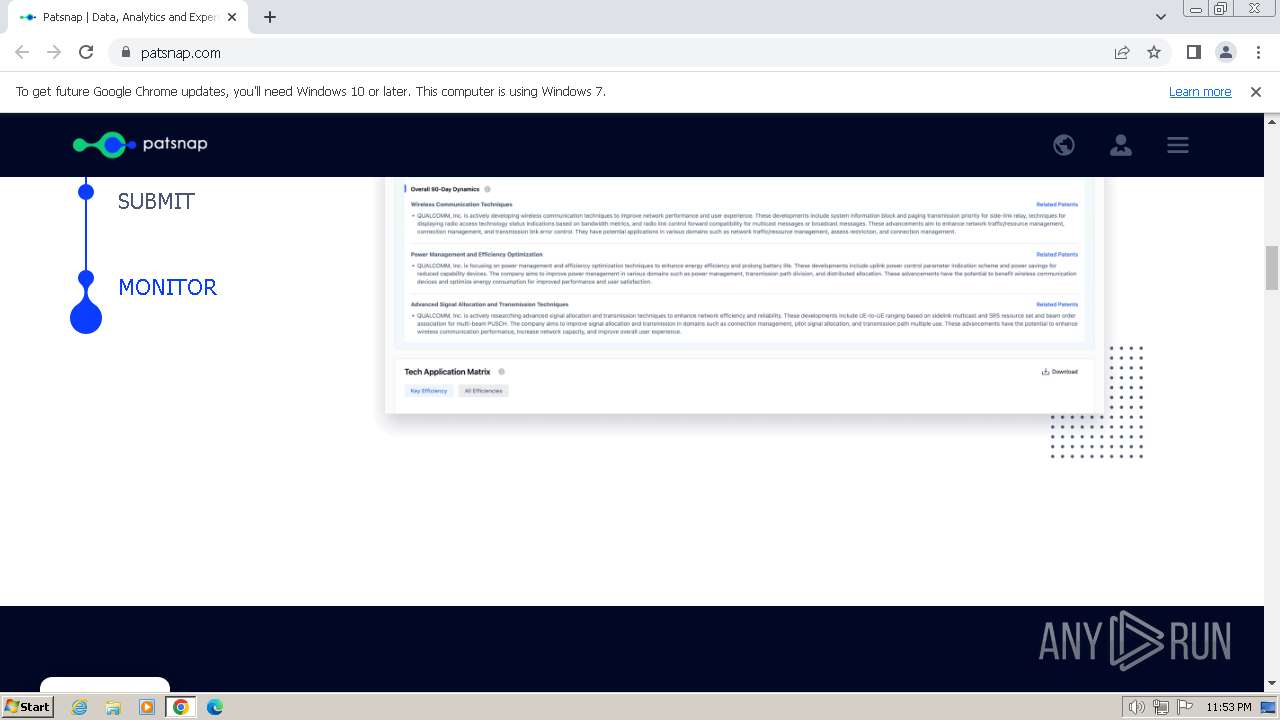This screenshot has height=720, width=1280.
Task: Click the volume speaker tray icon
Action: pyautogui.click(x=1137, y=707)
